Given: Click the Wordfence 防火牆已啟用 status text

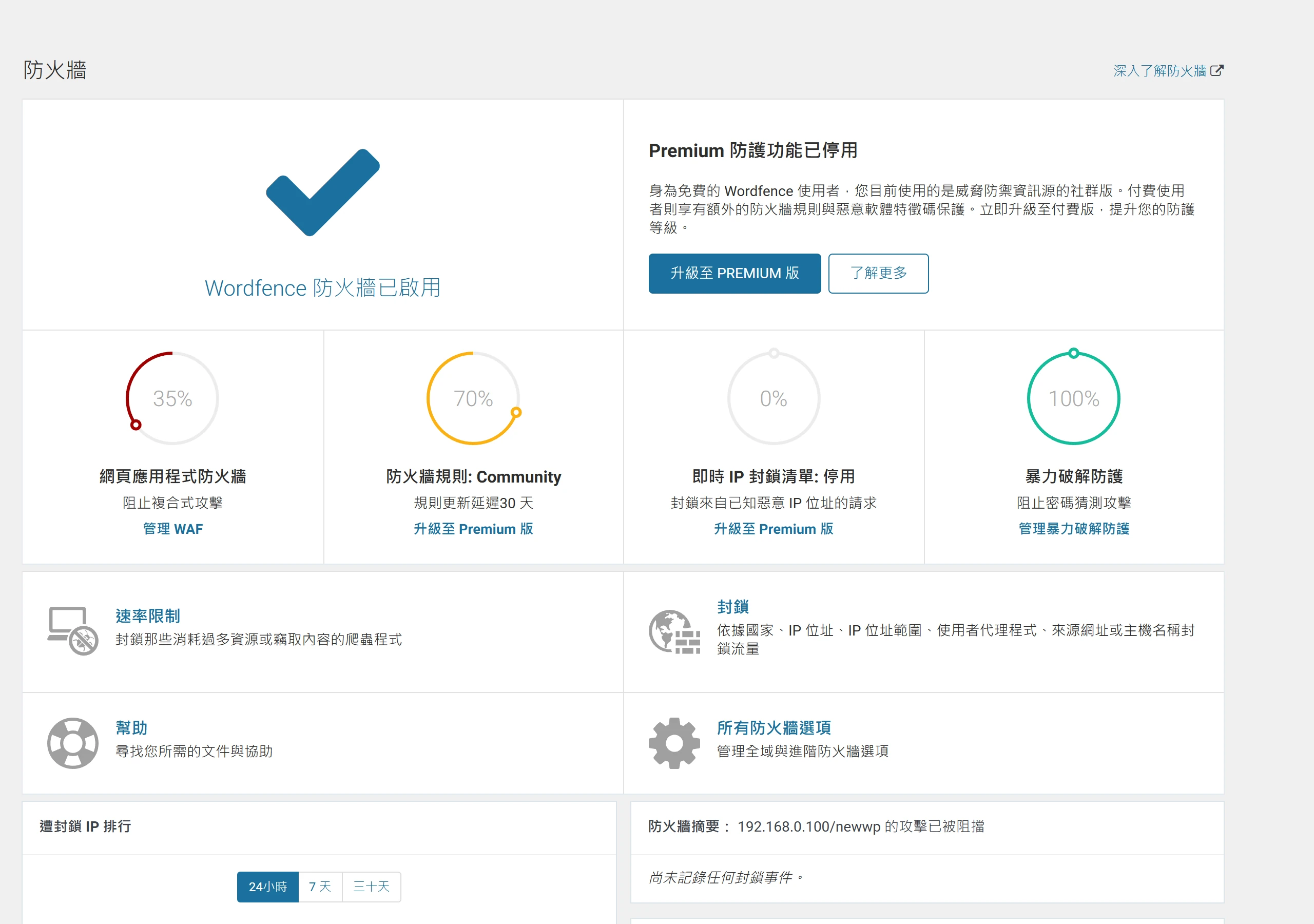Looking at the screenshot, I should 323,287.
